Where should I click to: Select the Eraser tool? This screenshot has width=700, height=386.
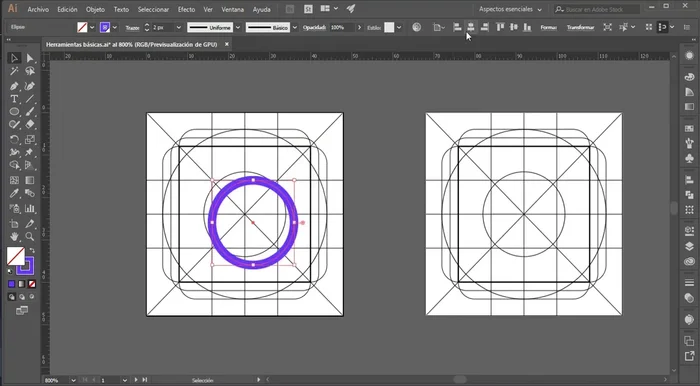[x=30, y=125]
